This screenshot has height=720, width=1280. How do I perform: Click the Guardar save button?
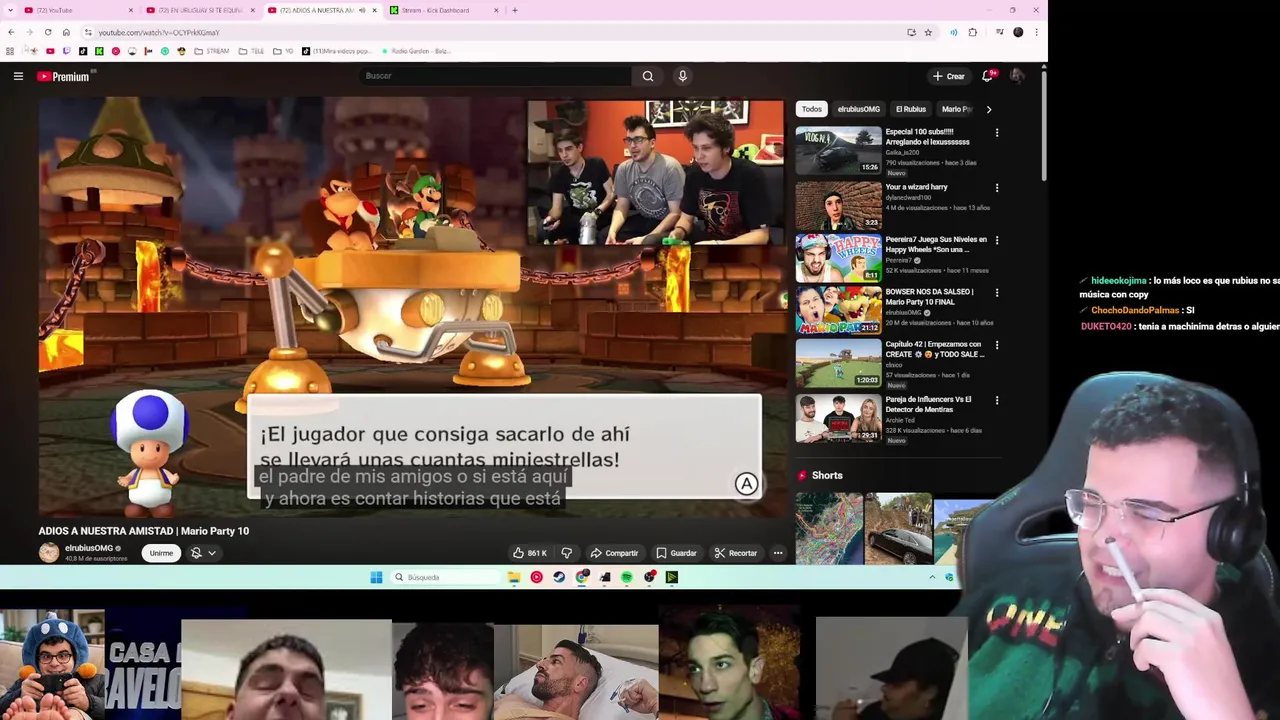click(x=677, y=553)
